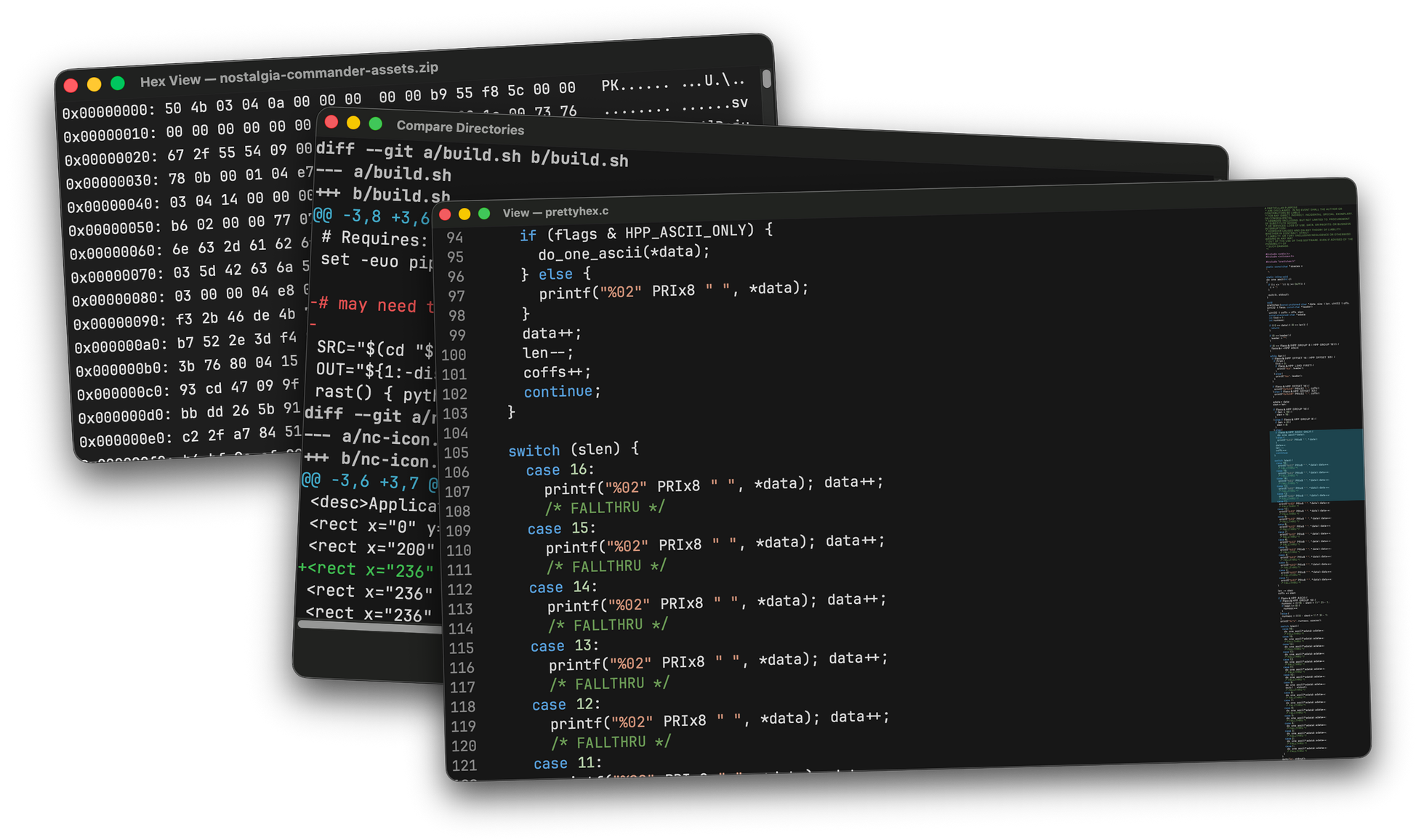
Task: Click the 'set -euo' line in diff
Action: click(x=377, y=260)
